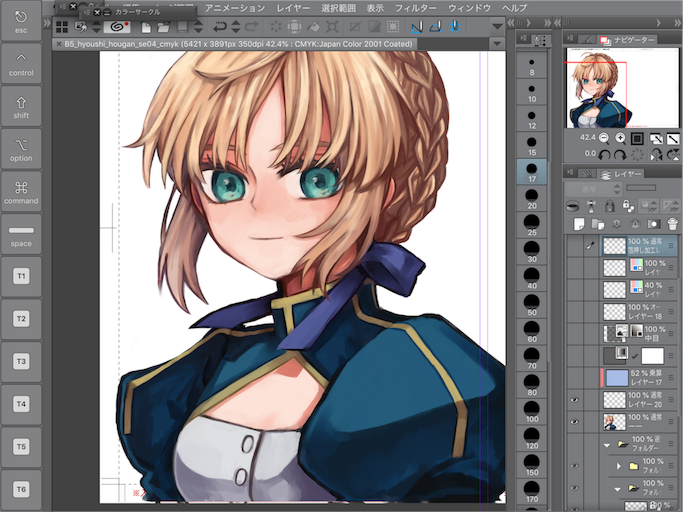Show the レイヤー 17 multiply layer
Screen dimensions: 683x512
(x=575, y=377)
